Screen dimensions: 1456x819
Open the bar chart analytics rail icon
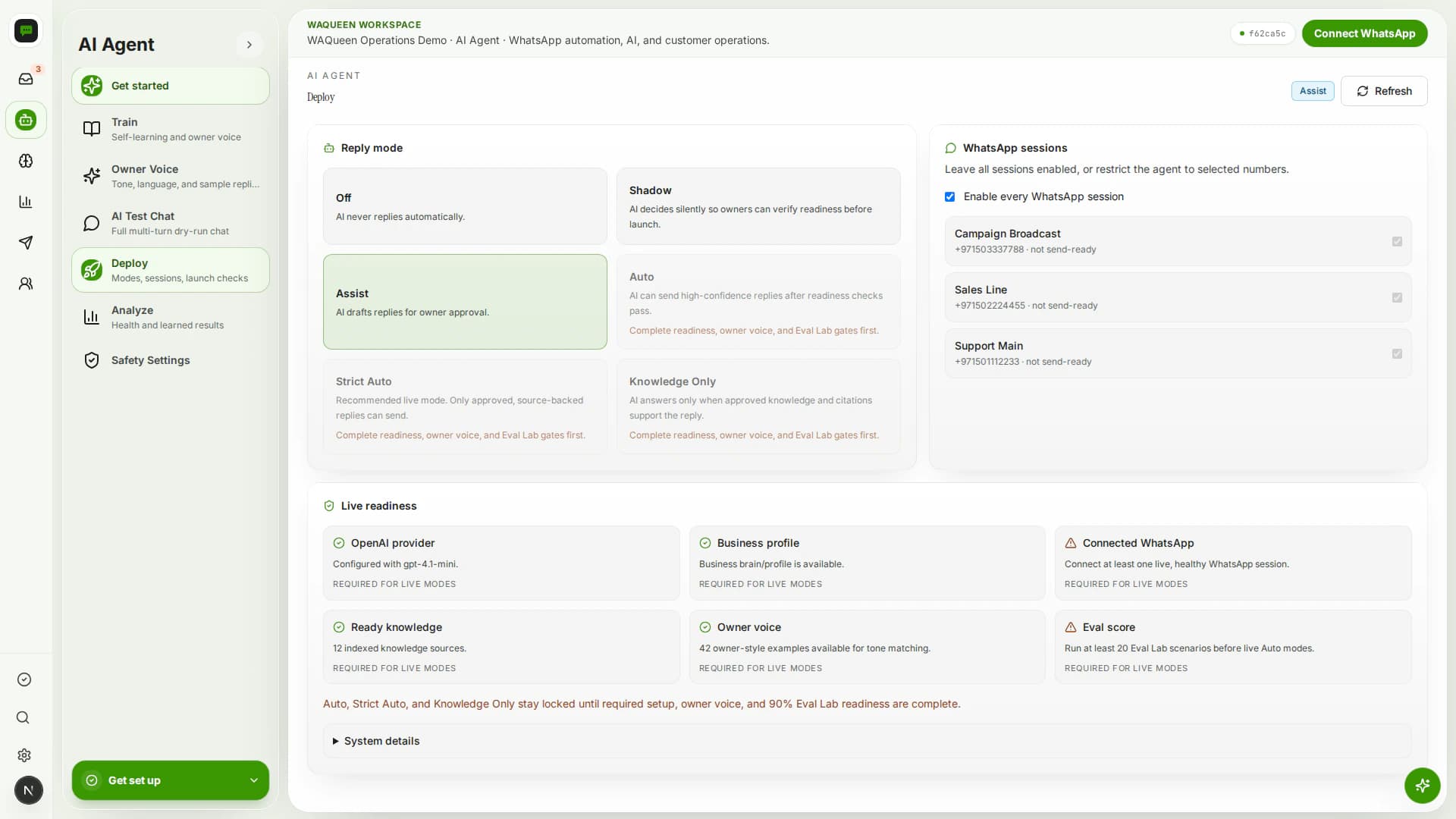26,202
